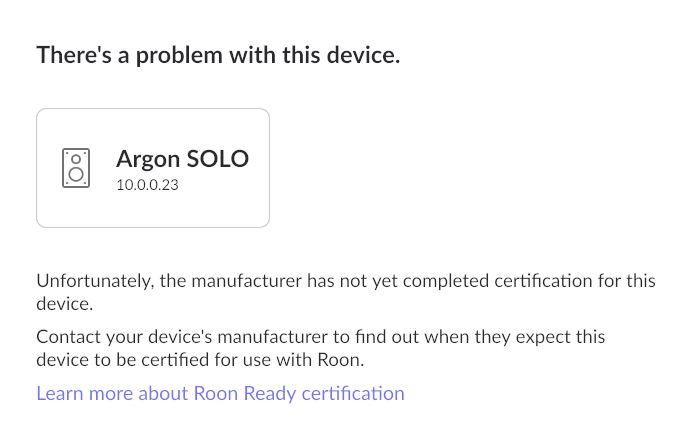Click the small tweeter circle in speaker icon
678x440 pixels.
pyautogui.click(x=76, y=158)
